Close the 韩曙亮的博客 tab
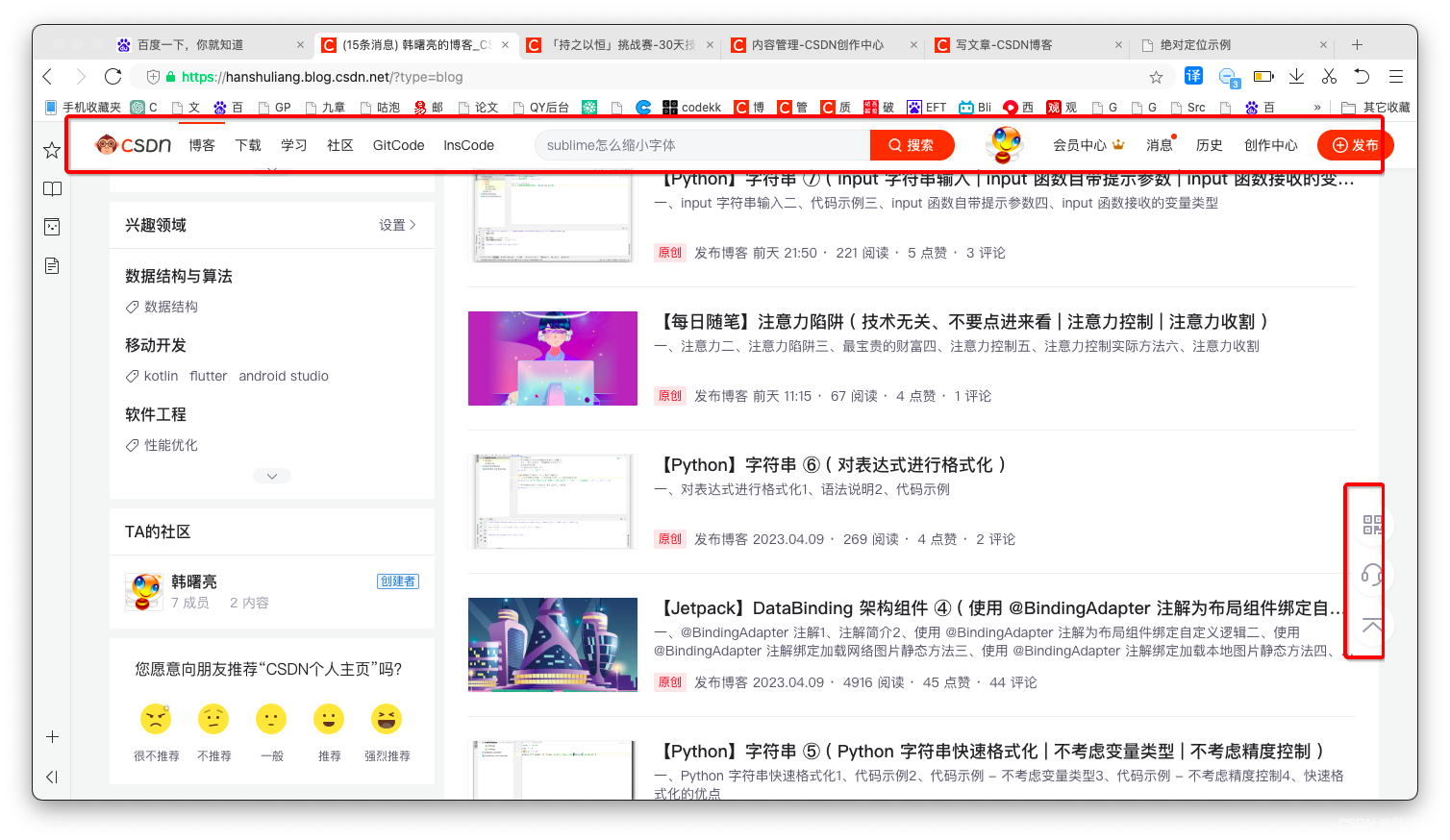Image resolution: width=1450 pixels, height=840 pixels. 505,44
